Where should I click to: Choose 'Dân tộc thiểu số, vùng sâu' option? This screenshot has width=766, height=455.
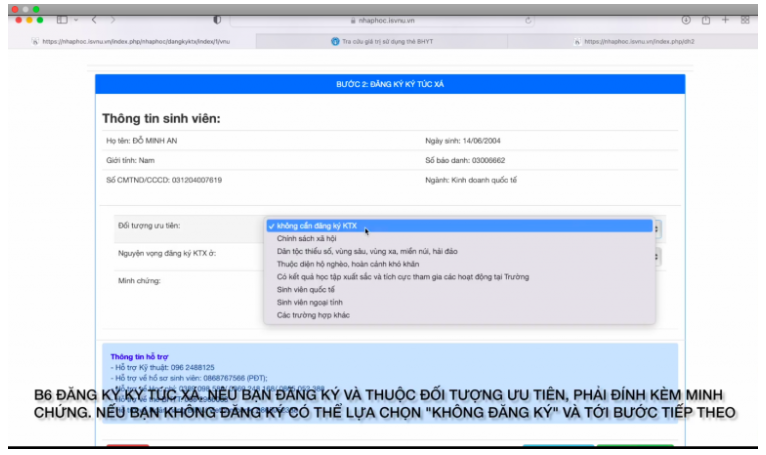click(x=459, y=251)
